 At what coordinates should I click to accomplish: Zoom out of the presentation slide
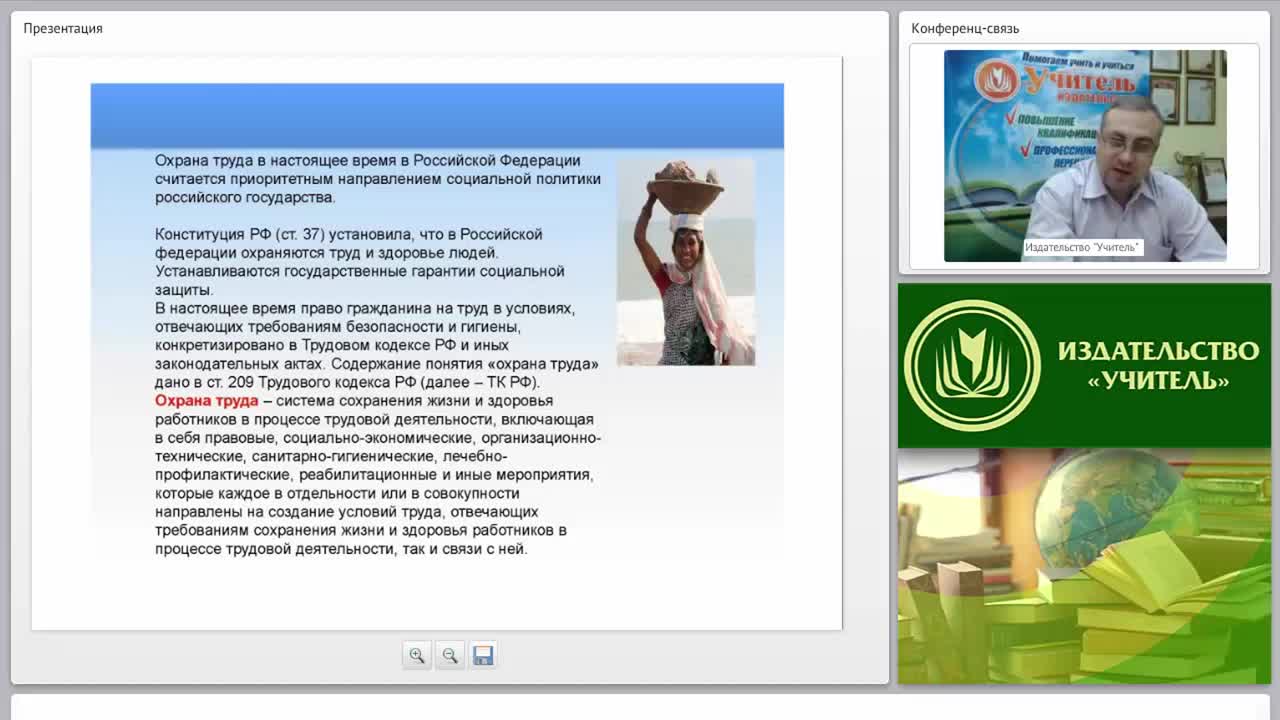450,655
